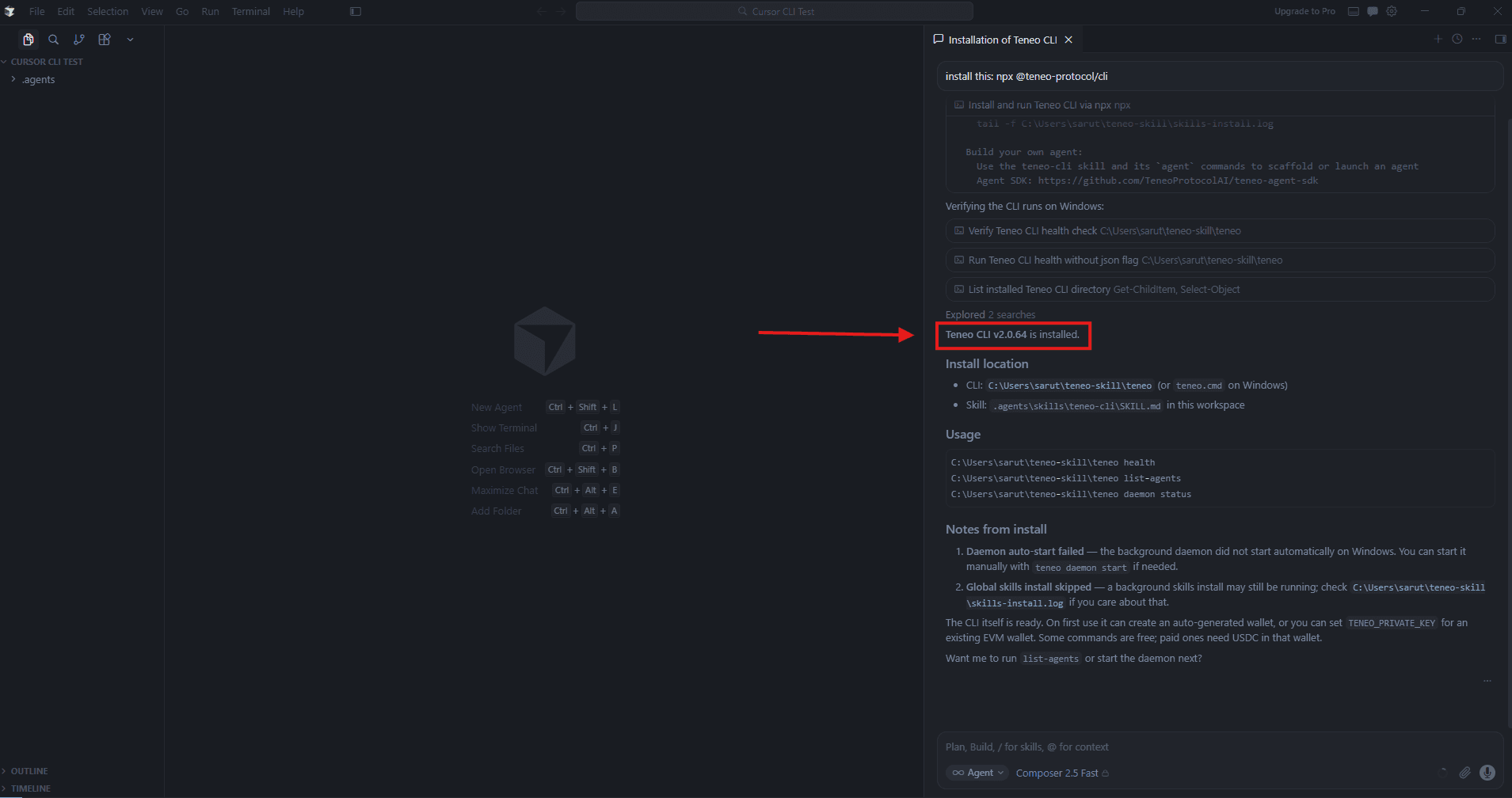The height and width of the screenshot is (798, 1512).
Task: Click 'teneo daemon start' inline code
Action: [x=1080, y=568]
